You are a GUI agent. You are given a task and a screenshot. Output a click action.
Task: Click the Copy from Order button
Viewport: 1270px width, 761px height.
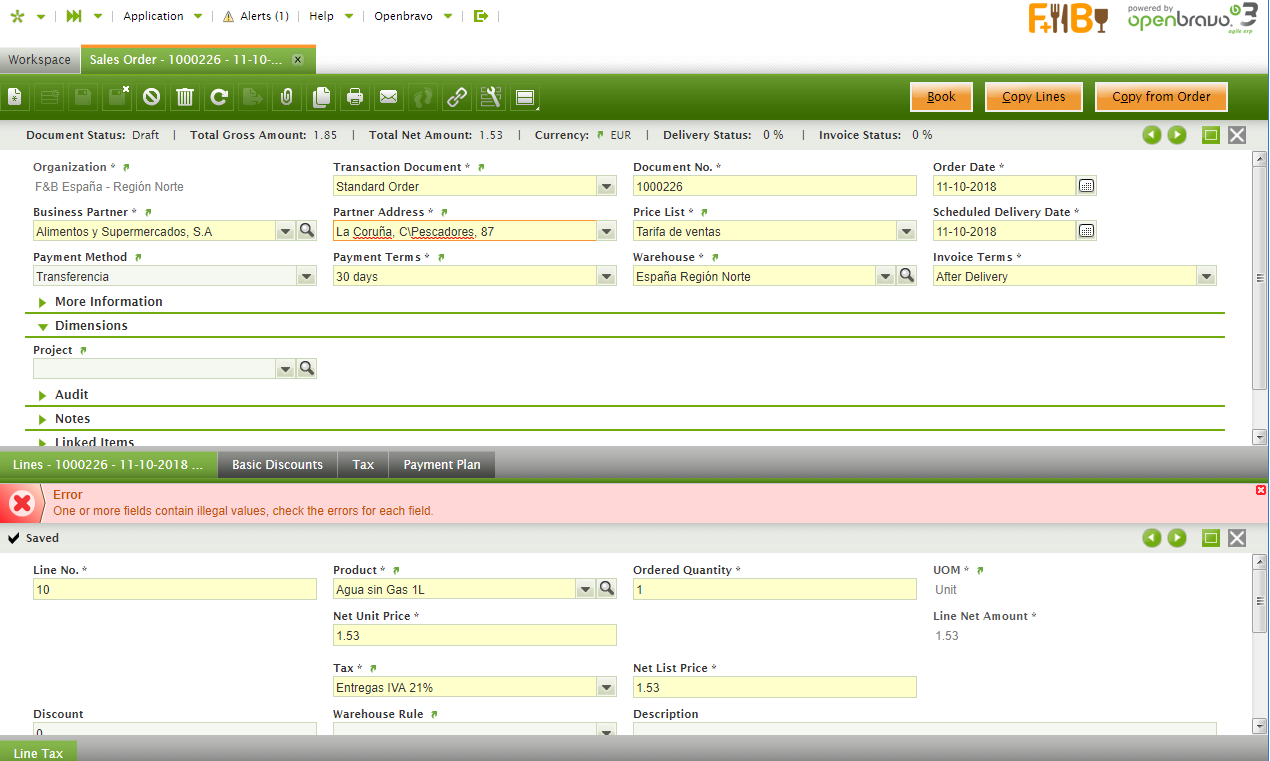point(1161,97)
